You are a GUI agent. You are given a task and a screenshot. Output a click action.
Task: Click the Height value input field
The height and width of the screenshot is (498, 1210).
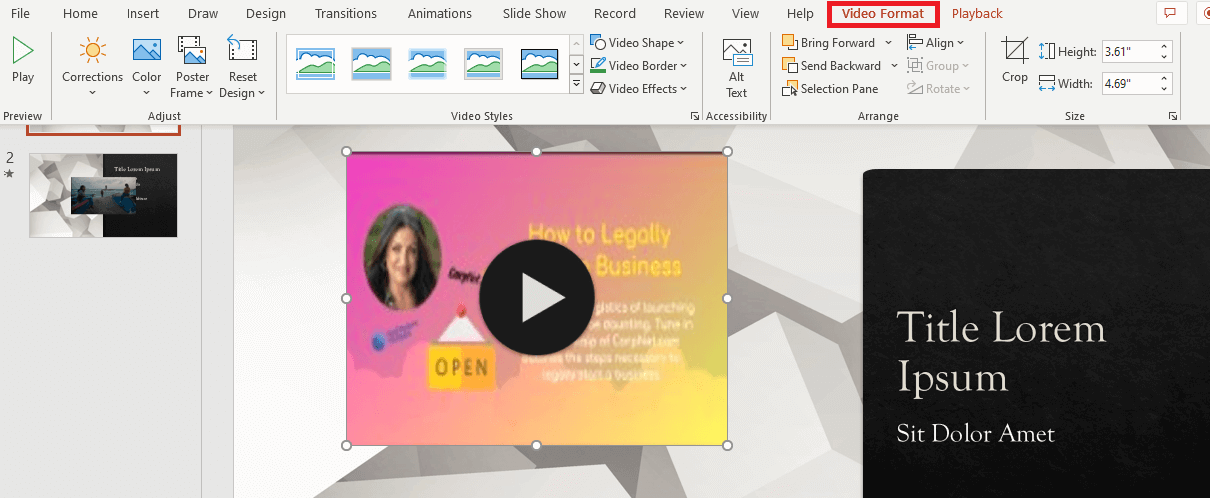point(1129,52)
